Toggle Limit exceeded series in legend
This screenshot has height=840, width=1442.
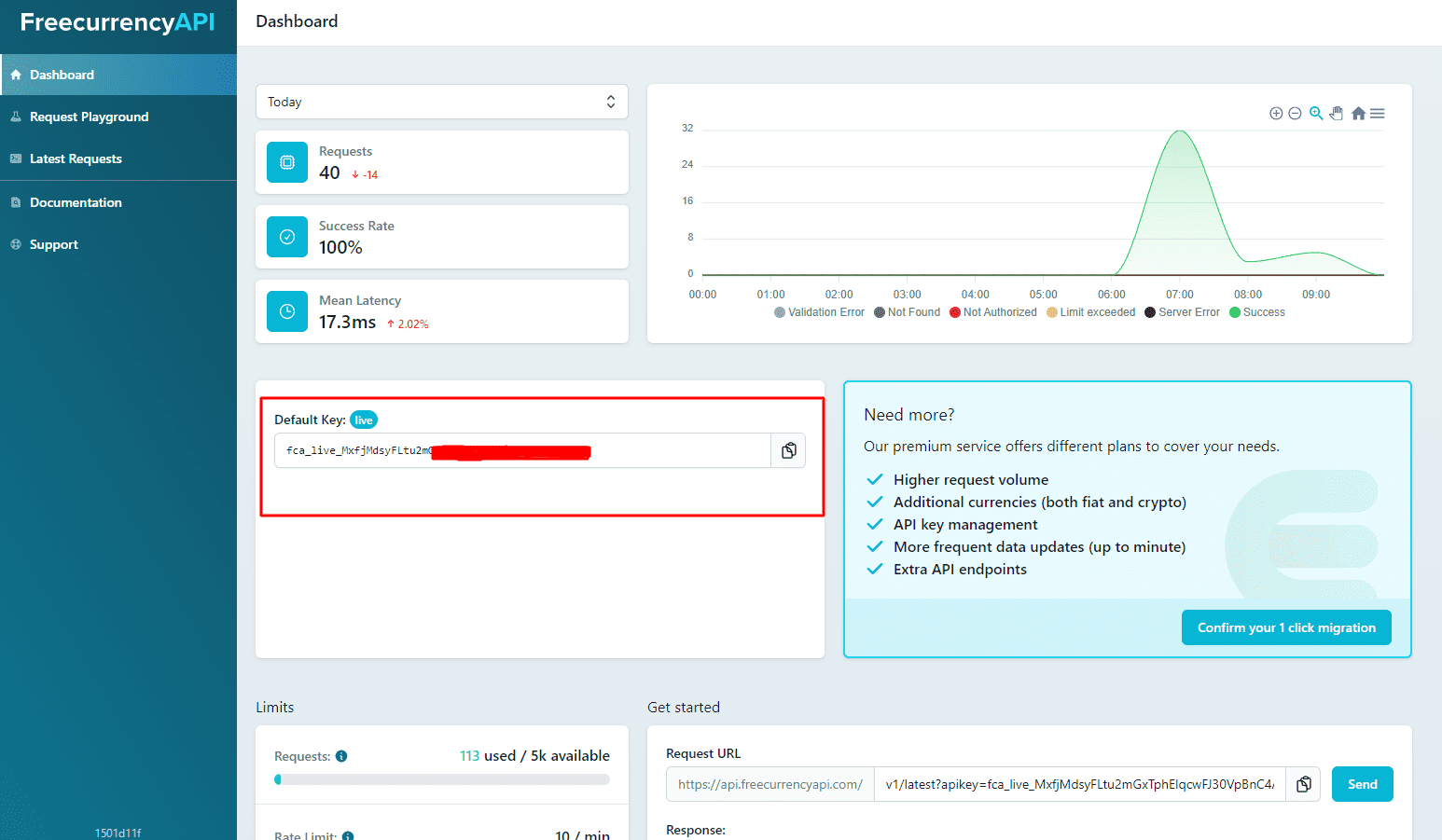[x=1091, y=312]
